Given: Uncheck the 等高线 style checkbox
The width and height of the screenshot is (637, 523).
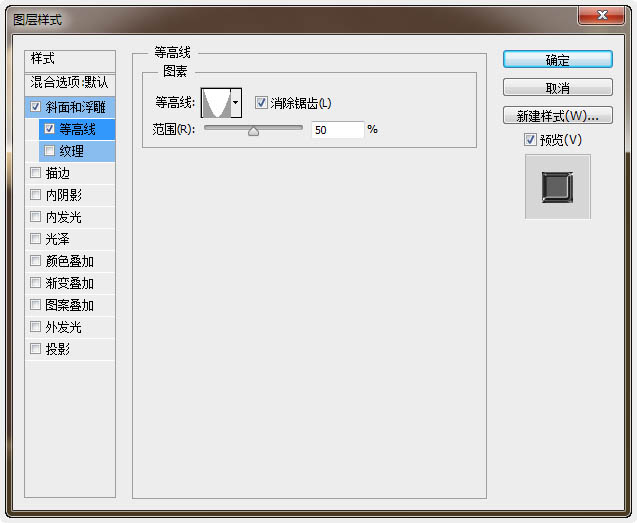Looking at the screenshot, I should pyautogui.click(x=49, y=129).
